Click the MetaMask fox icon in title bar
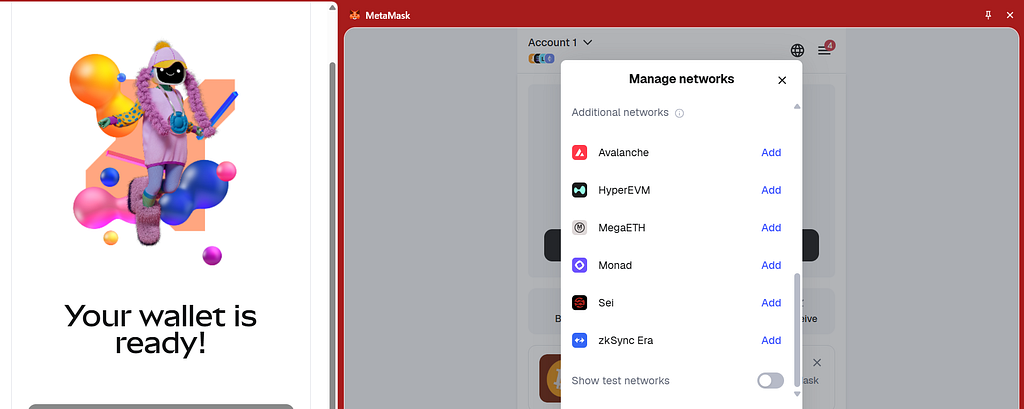Screen dimensions: 1024x409 click(355, 15)
